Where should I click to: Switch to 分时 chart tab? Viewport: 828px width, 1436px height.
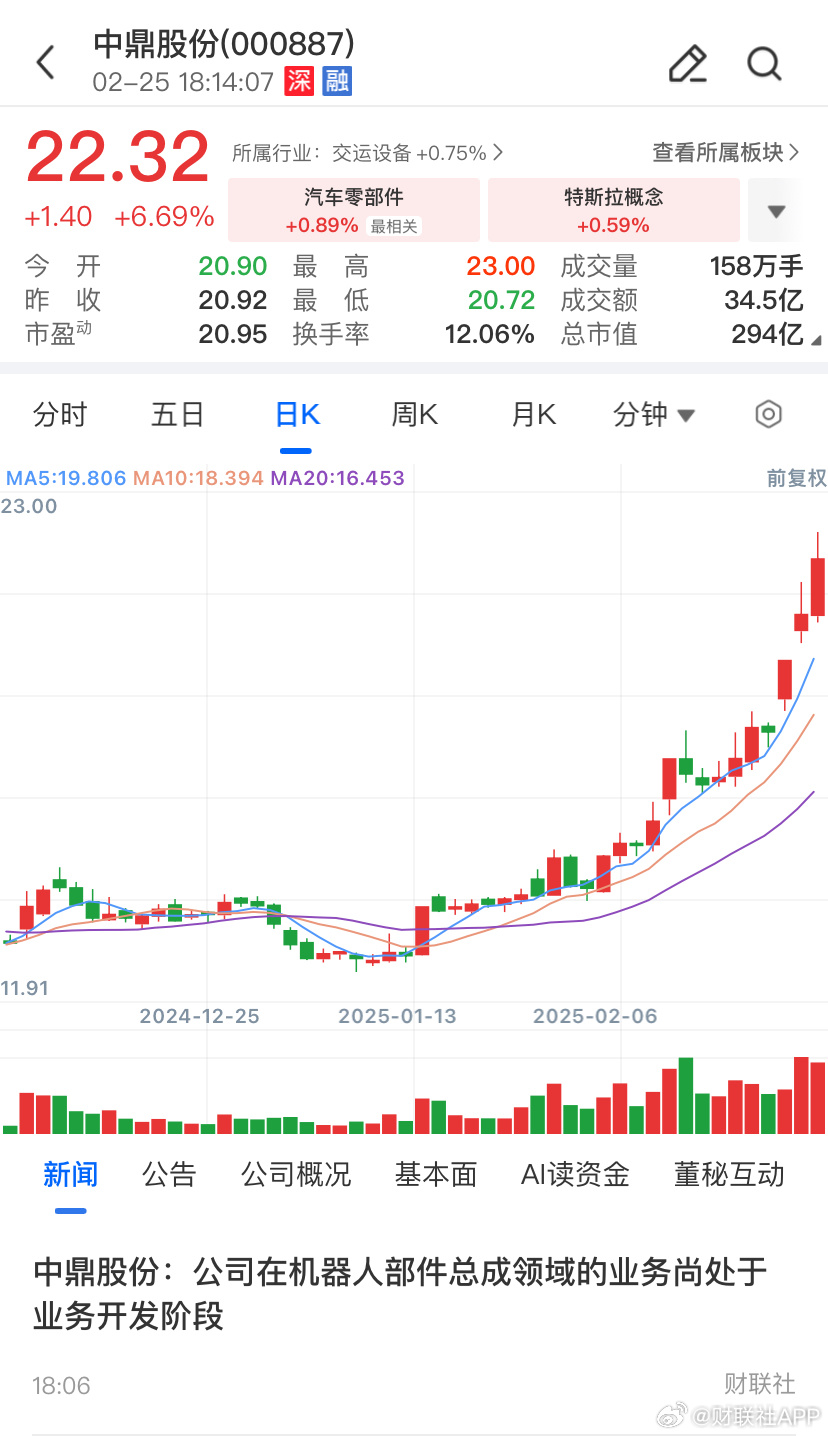(x=60, y=414)
